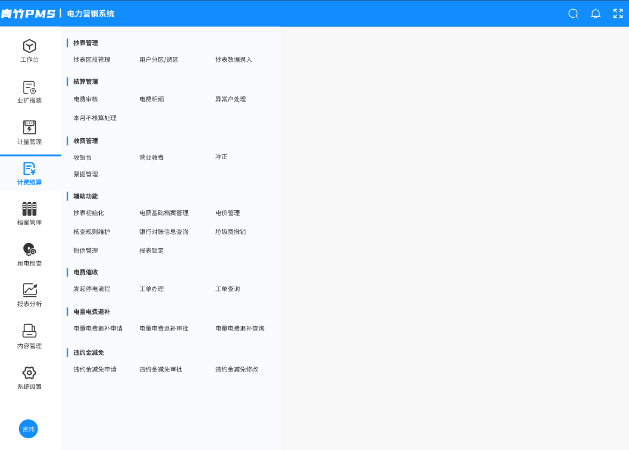This screenshot has height=450, width=629.
Task: Toggle the fullscreen icon in header
Action: click(x=618, y=14)
